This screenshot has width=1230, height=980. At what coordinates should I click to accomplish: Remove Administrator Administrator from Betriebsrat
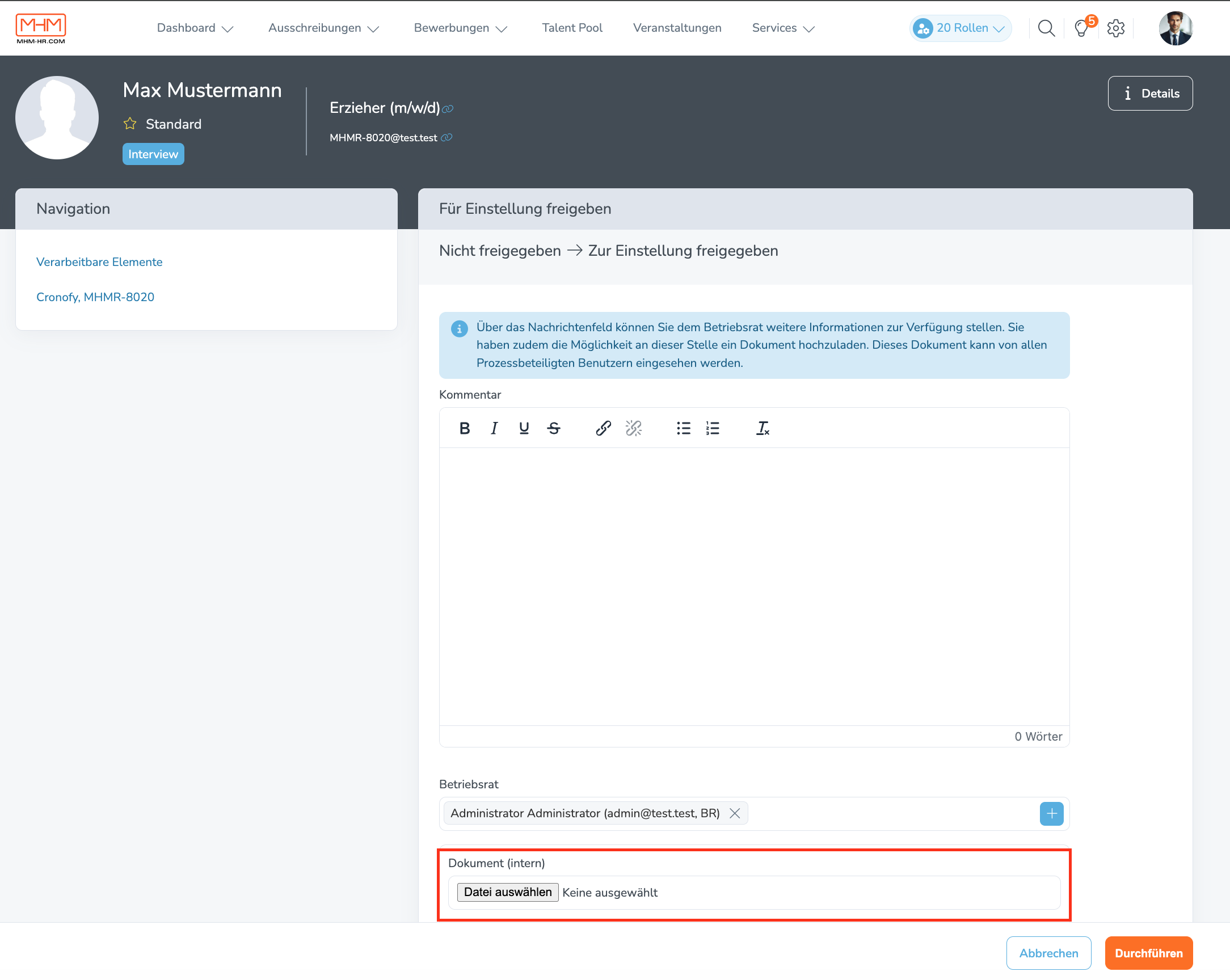734,813
